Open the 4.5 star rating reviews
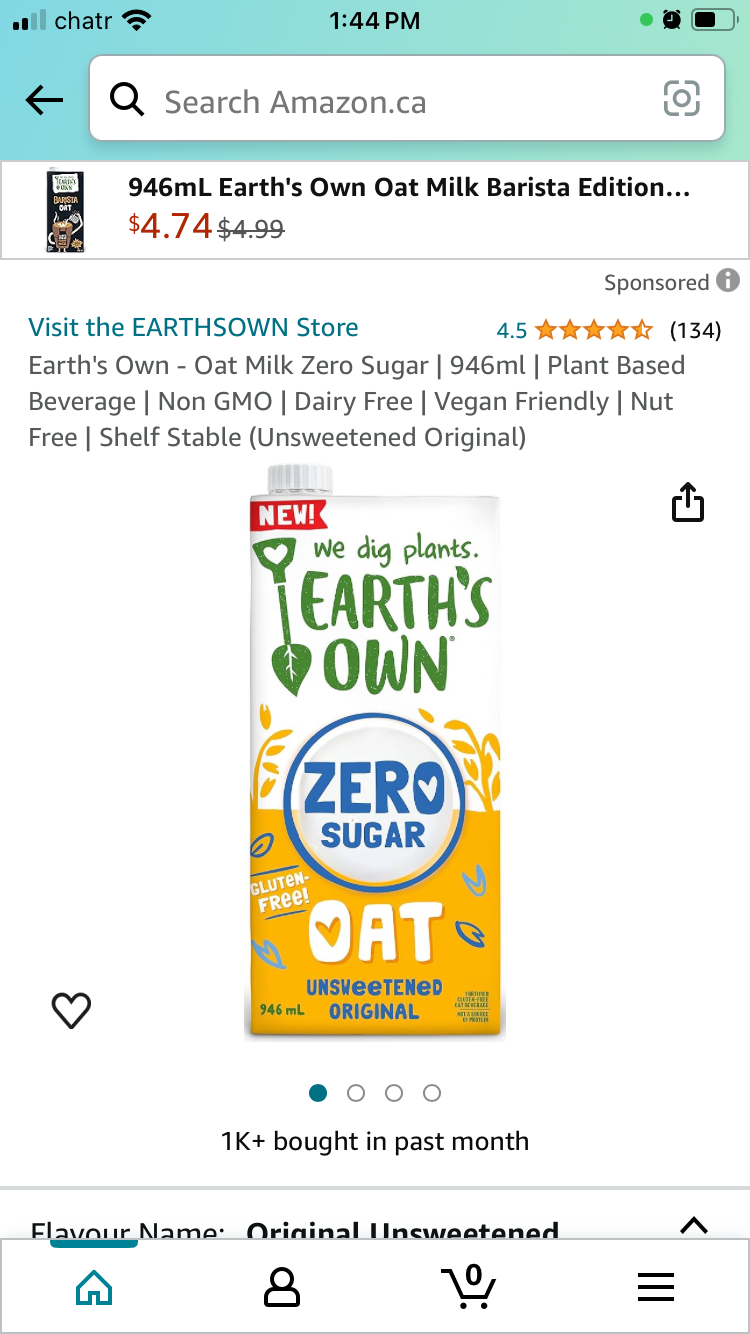 [x=608, y=329]
